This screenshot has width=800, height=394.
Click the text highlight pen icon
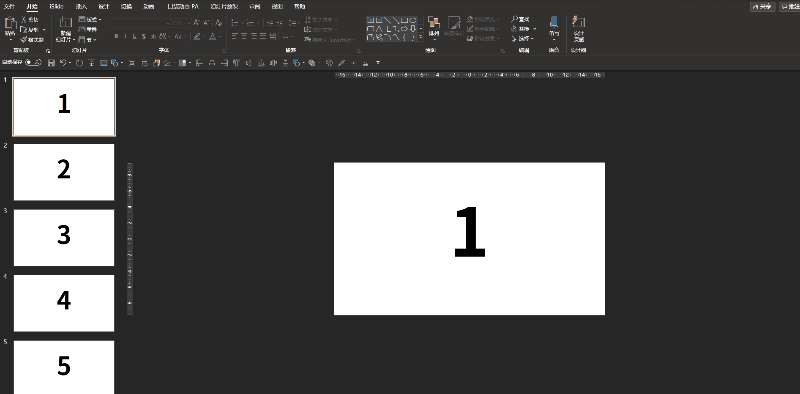pos(197,36)
